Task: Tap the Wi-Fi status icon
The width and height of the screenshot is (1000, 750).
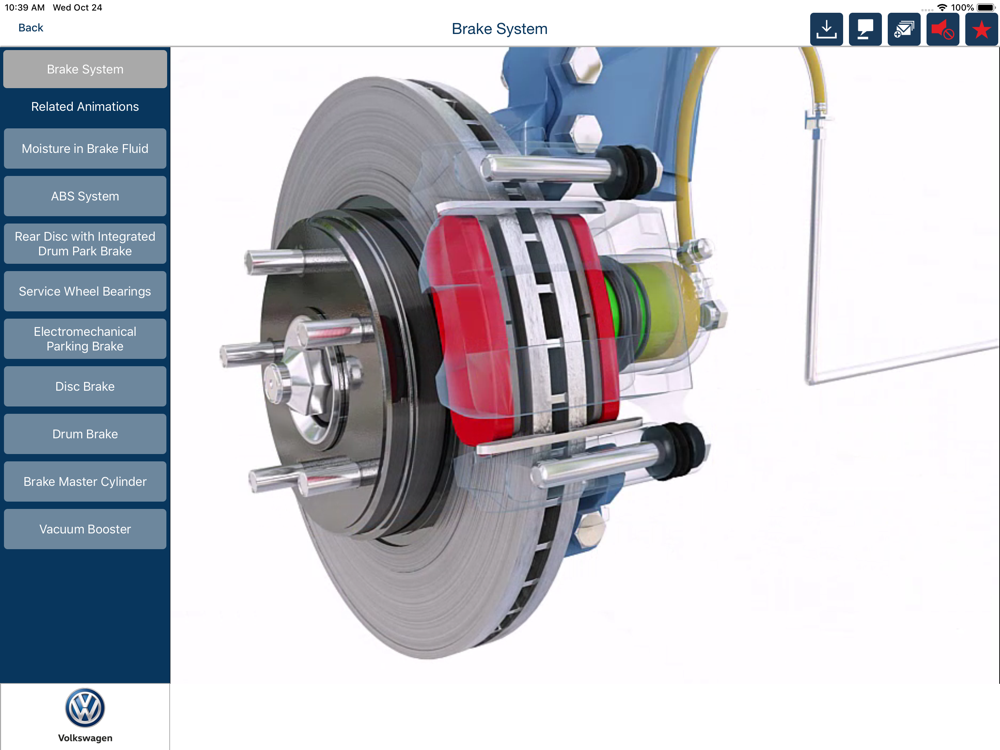Action: click(942, 8)
